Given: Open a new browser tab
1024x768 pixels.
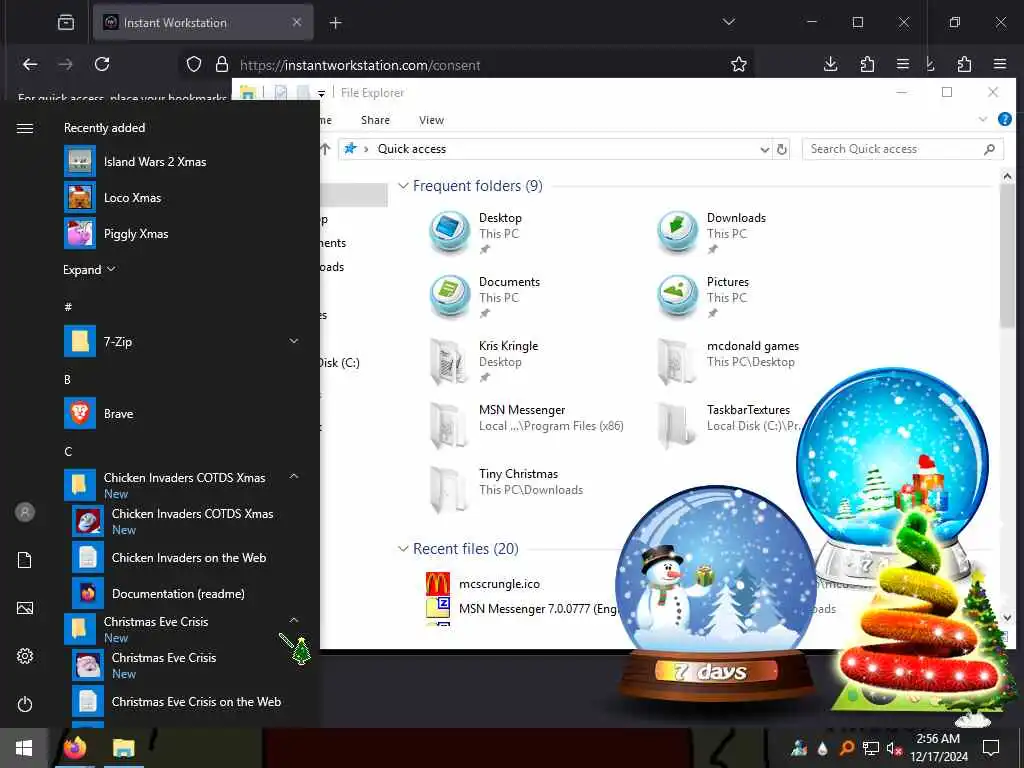Looking at the screenshot, I should click(336, 23).
